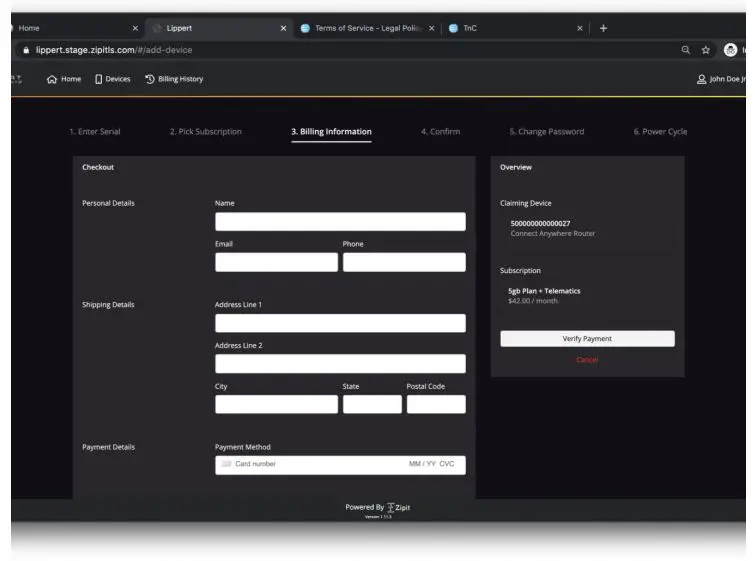Close the Terms of Service tab
This screenshot has height=561, width=755.
pyautogui.click(x=431, y=28)
